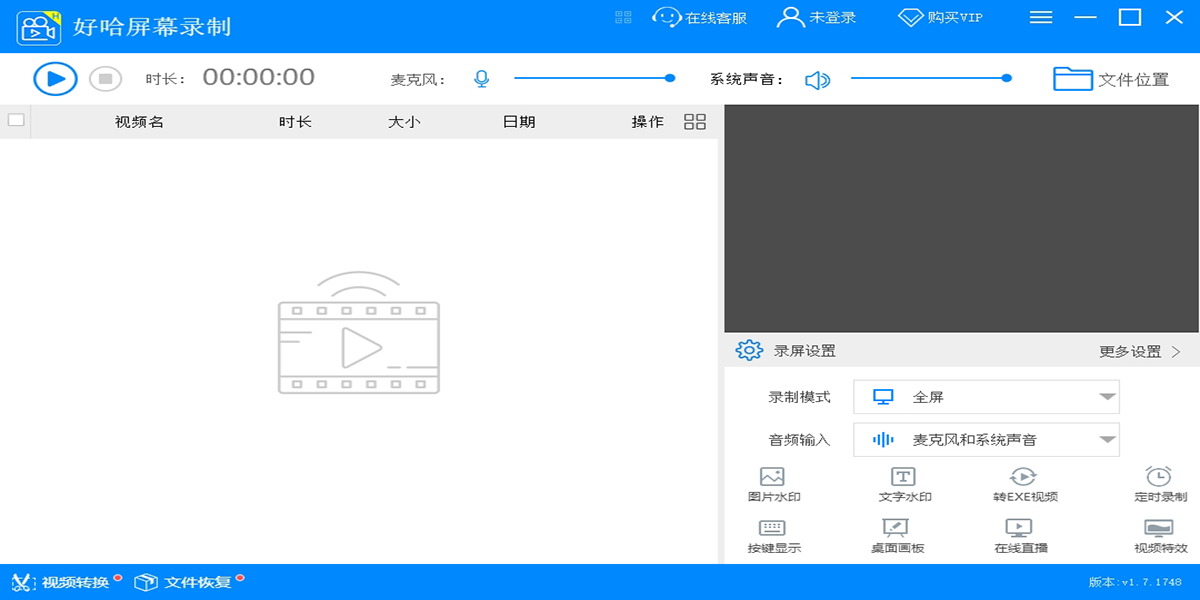
Task: Launch 在线直播 live streaming
Action: (1019, 529)
